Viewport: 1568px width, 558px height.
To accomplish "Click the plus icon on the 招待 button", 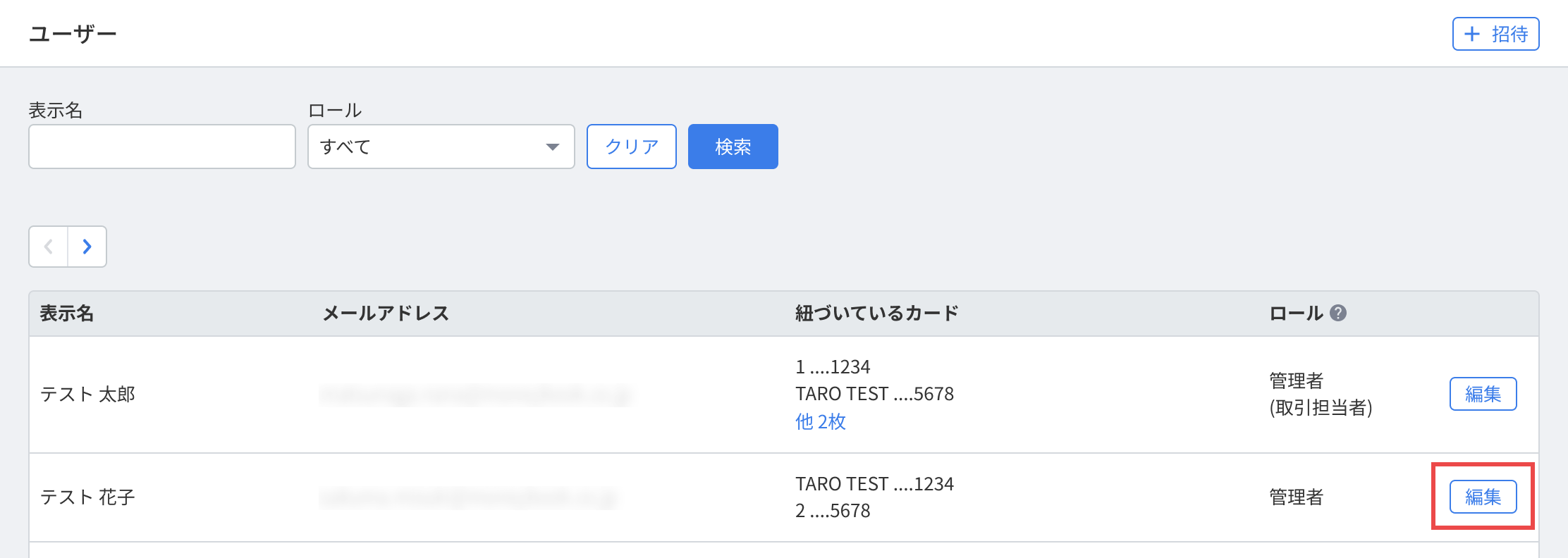I will [1472, 34].
